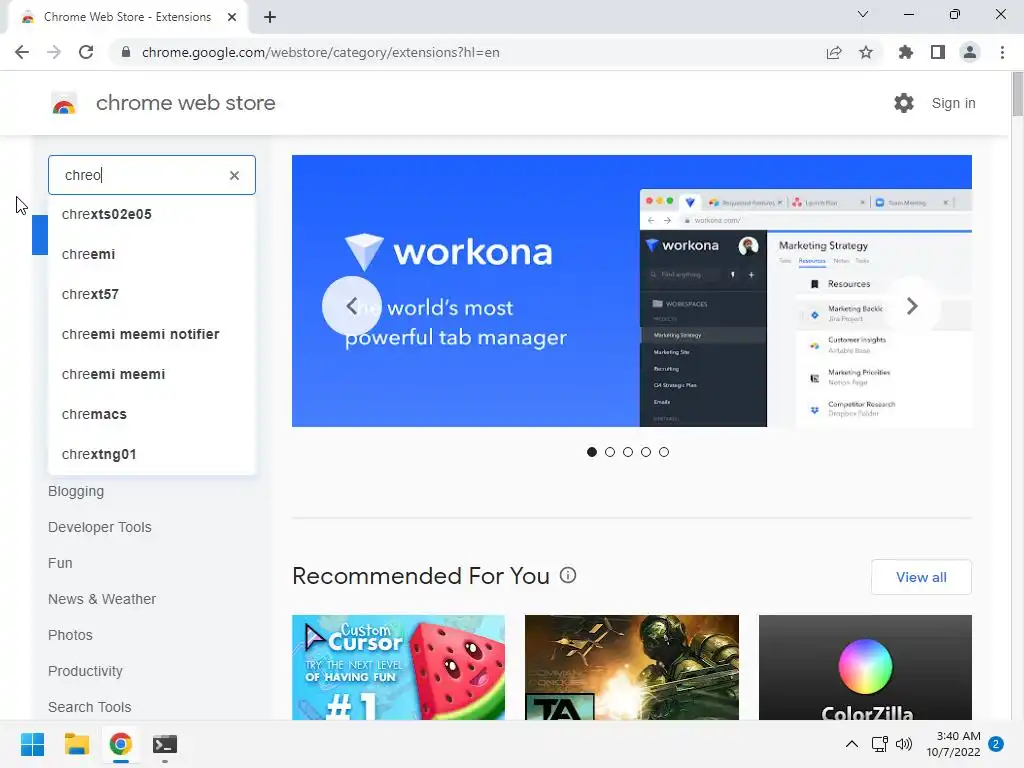Show the previous carousel slide
The width and height of the screenshot is (1024, 768).
pos(351,306)
